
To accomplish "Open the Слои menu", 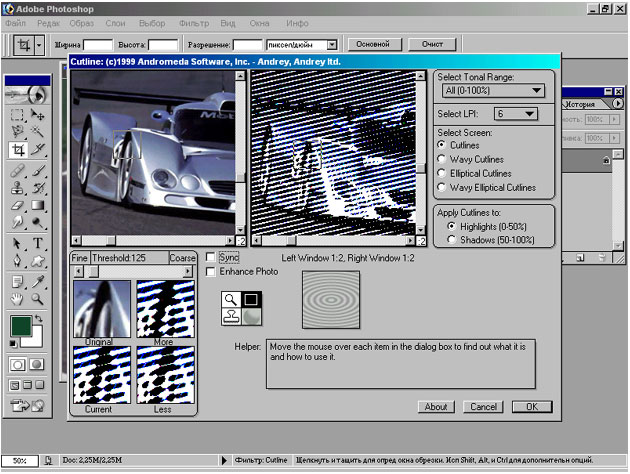I will coord(115,23).
